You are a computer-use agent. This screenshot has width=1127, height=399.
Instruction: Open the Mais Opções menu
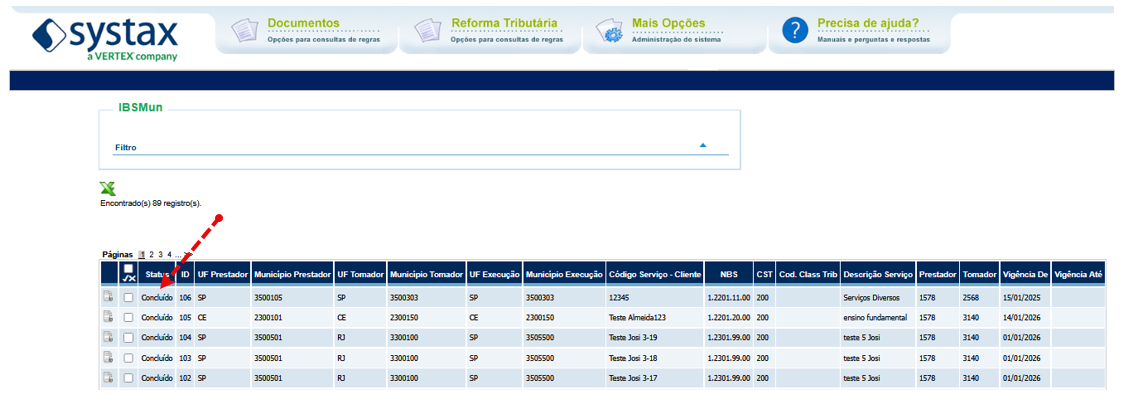(x=668, y=24)
